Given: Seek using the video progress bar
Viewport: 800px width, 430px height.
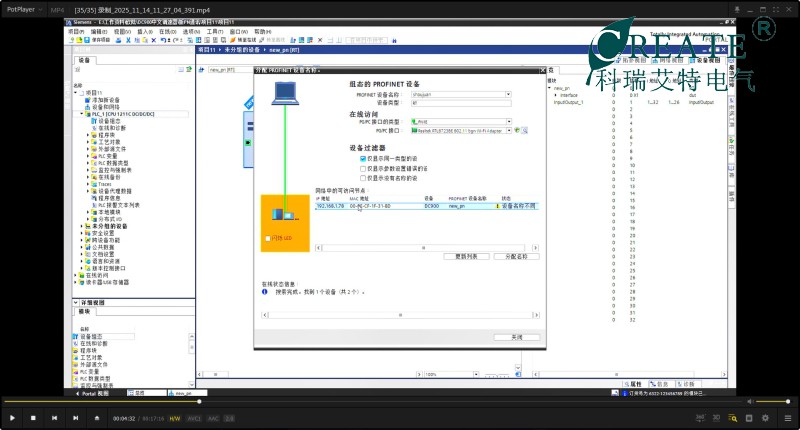Looking at the screenshot, I should pos(372,401).
